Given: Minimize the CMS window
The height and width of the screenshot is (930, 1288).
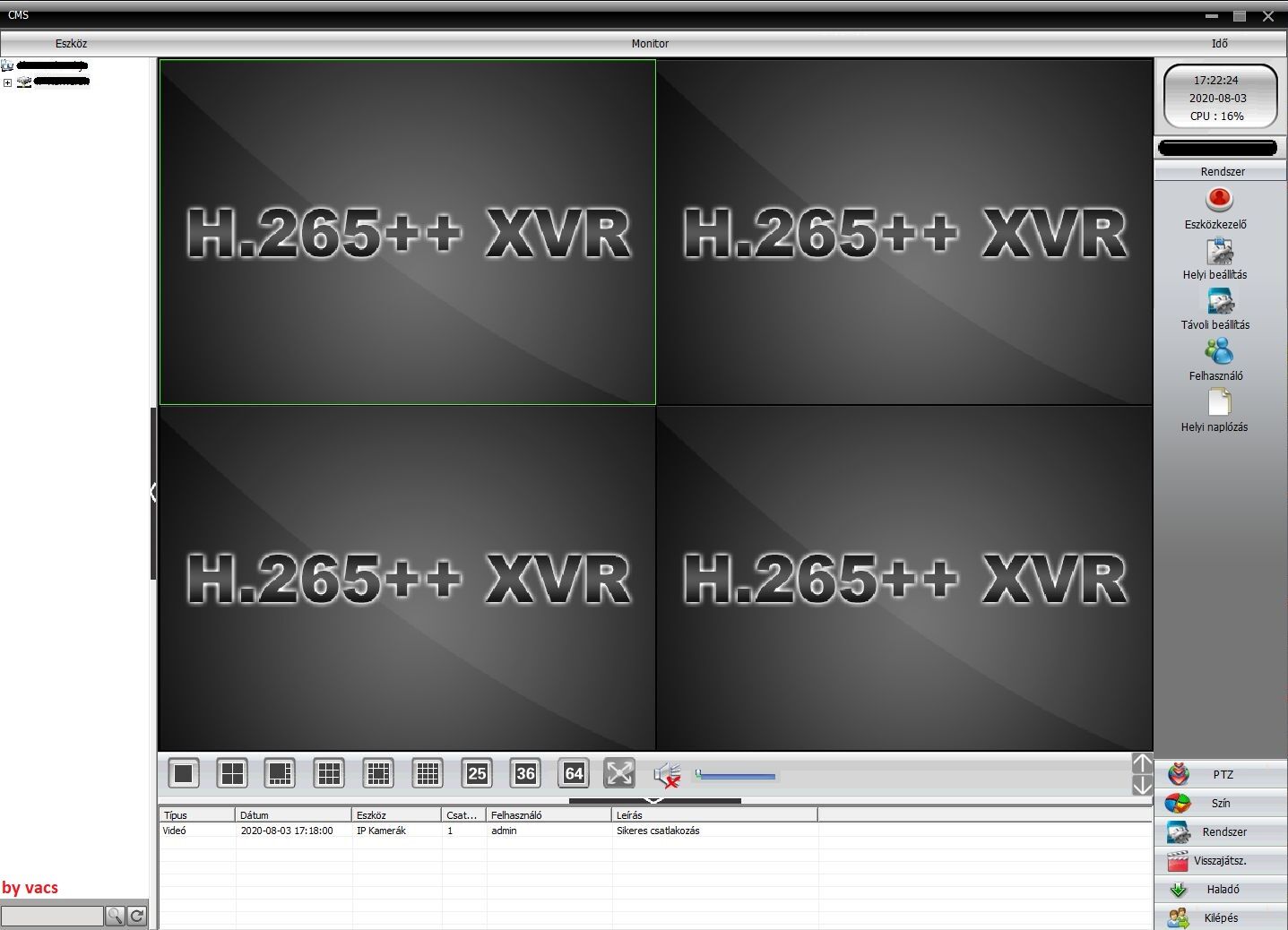Looking at the screenshot, I should (x=1212, y=16).
